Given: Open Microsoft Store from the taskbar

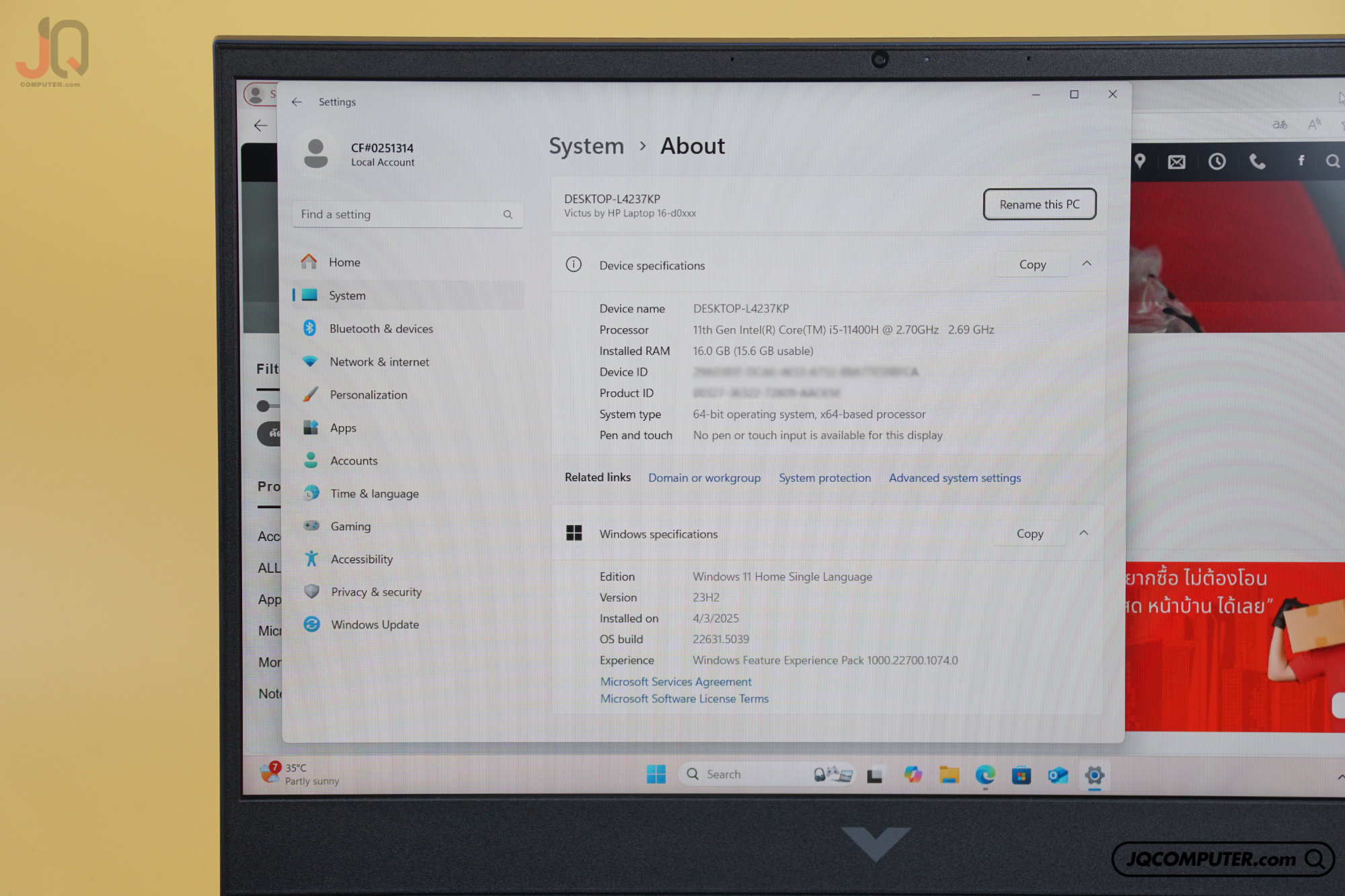Looking at the screenshot, I should coord(1022,776).
